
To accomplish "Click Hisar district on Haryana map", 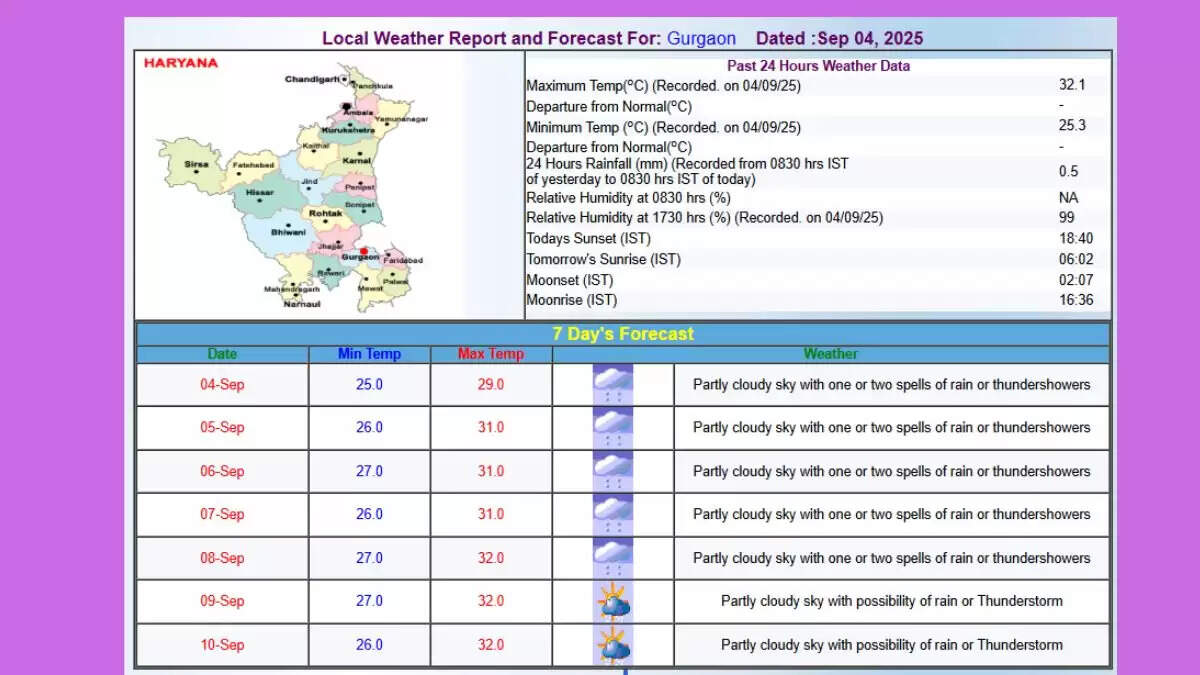I will (x=260, y=190).
